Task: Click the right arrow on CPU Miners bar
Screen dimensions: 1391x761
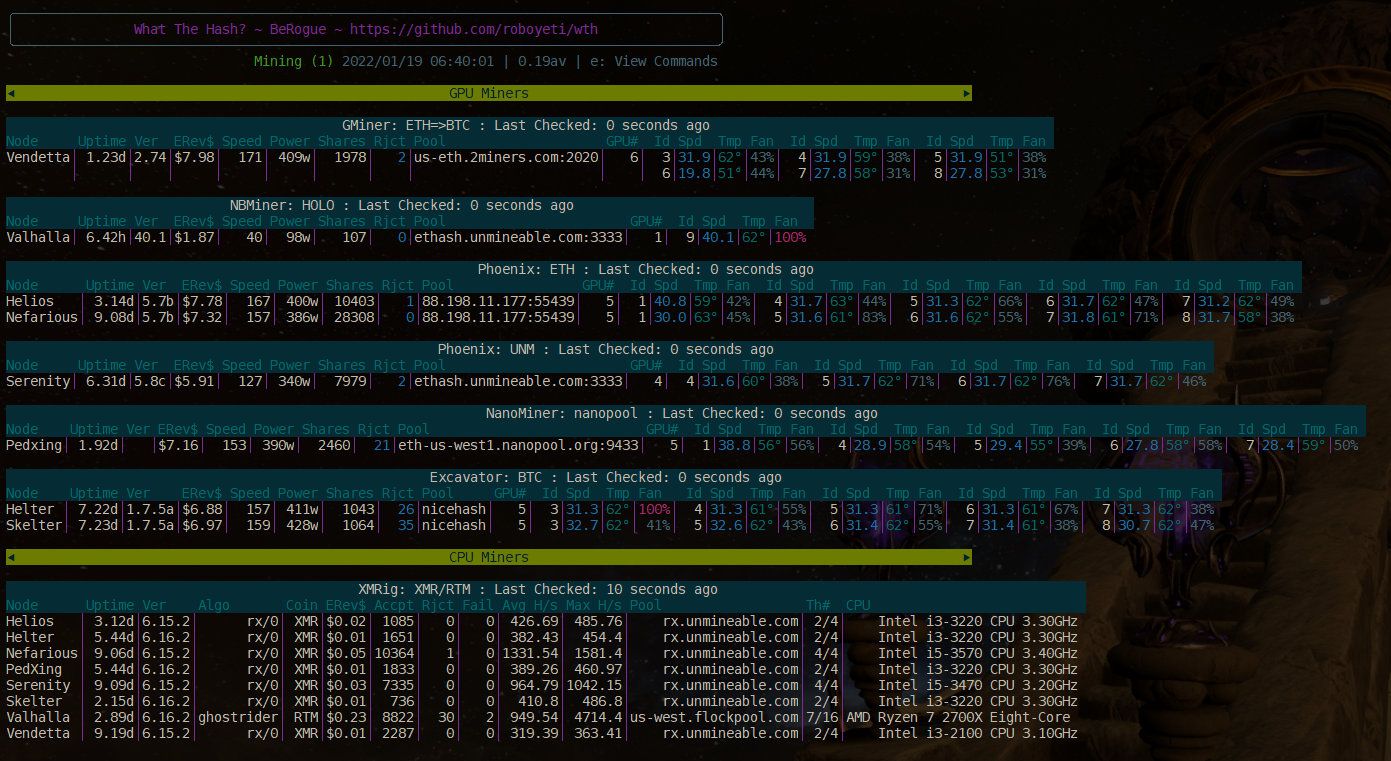Action: coord(966,557)
